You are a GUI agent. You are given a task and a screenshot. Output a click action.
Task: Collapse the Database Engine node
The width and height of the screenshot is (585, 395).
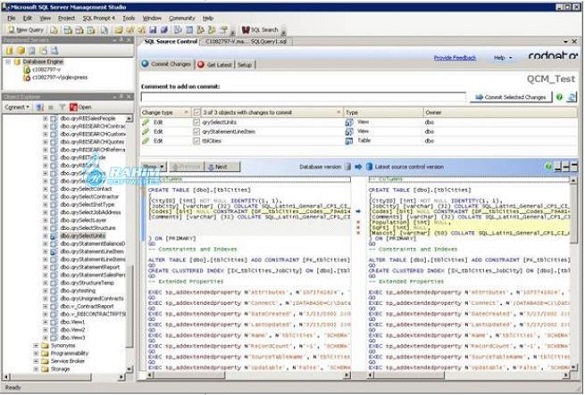point(8,62)
